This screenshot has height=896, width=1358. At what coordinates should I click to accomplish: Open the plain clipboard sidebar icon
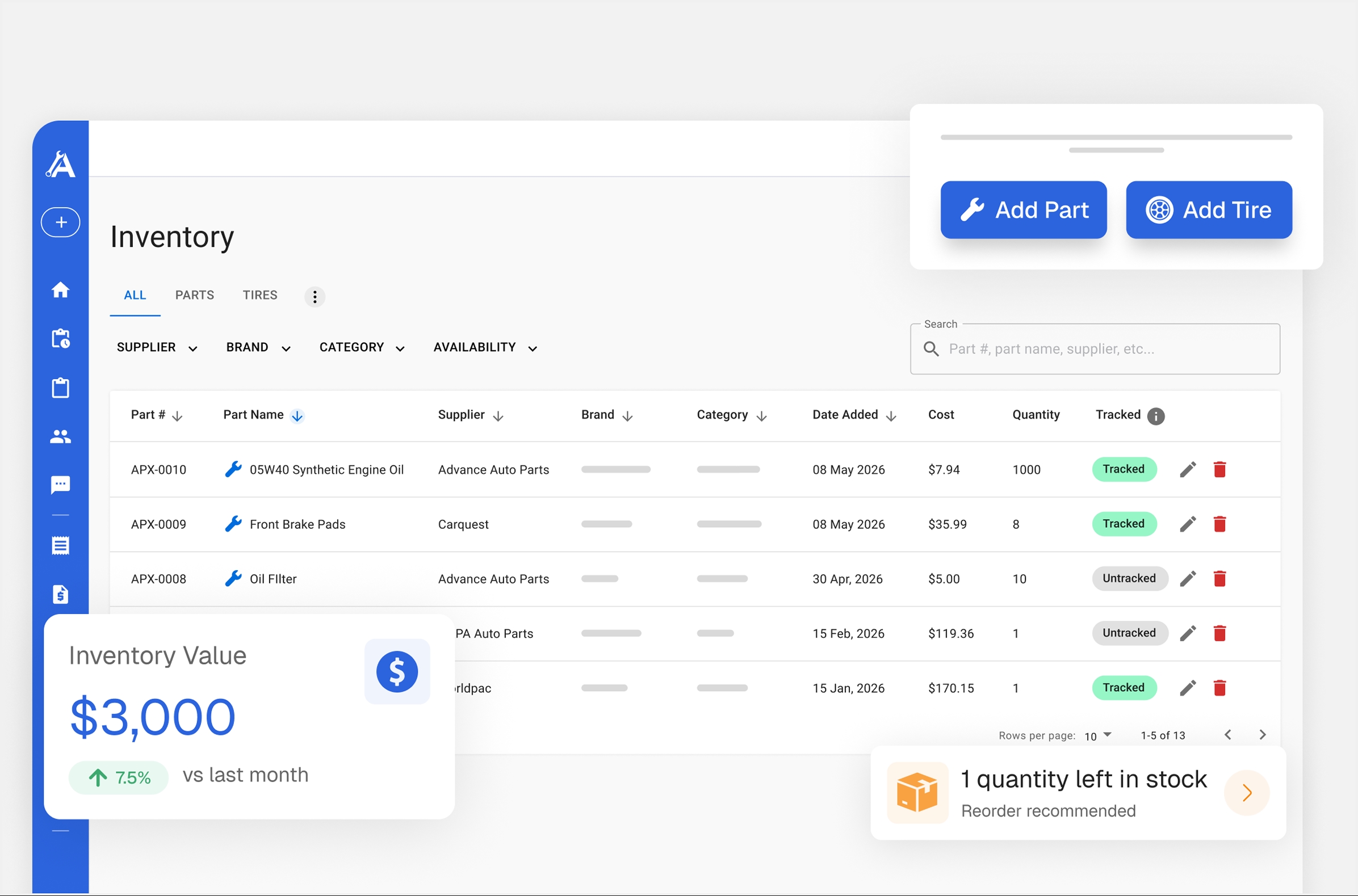[x=61, y=388]
